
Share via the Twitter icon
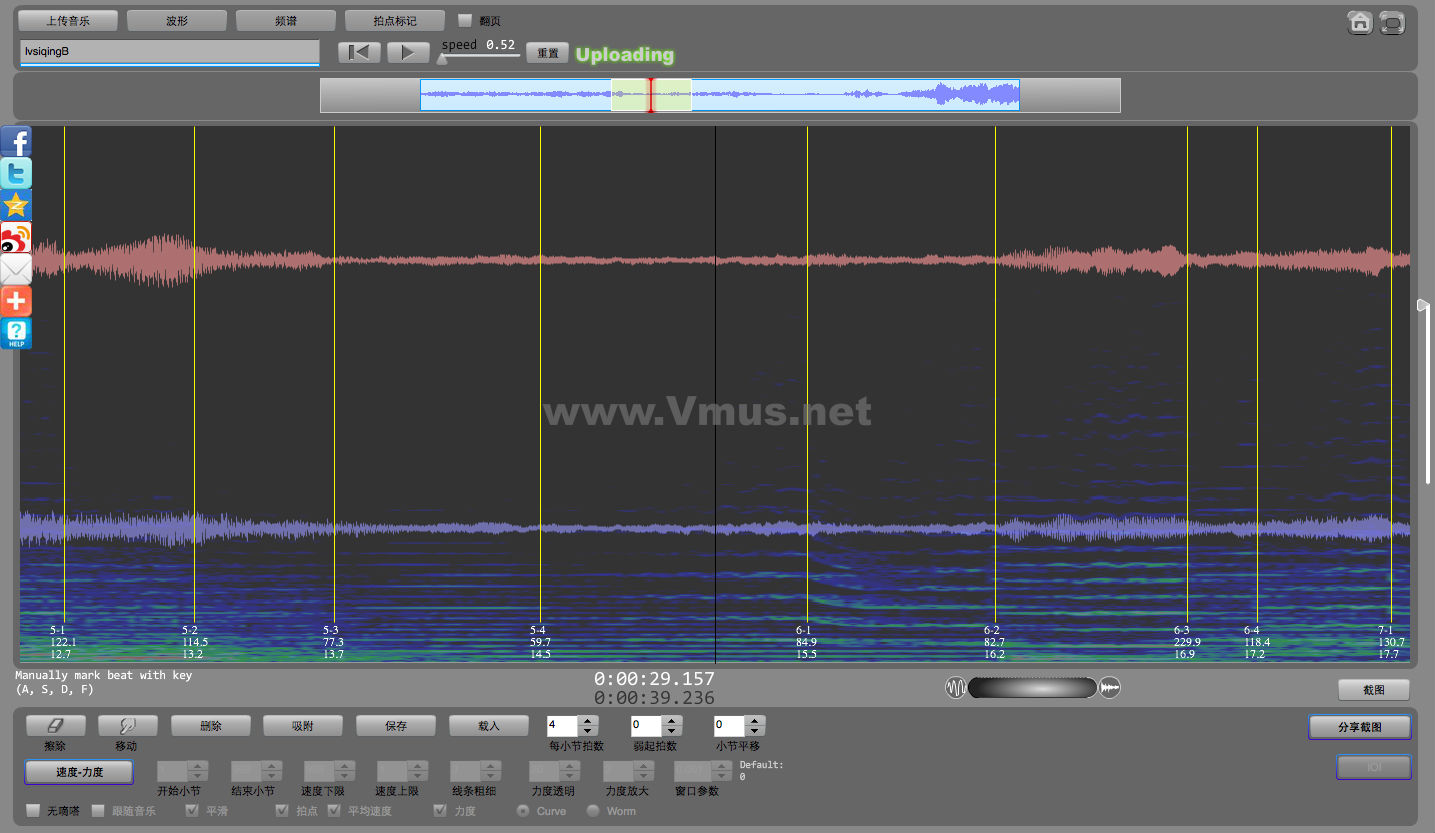click(x=16, y=173)
